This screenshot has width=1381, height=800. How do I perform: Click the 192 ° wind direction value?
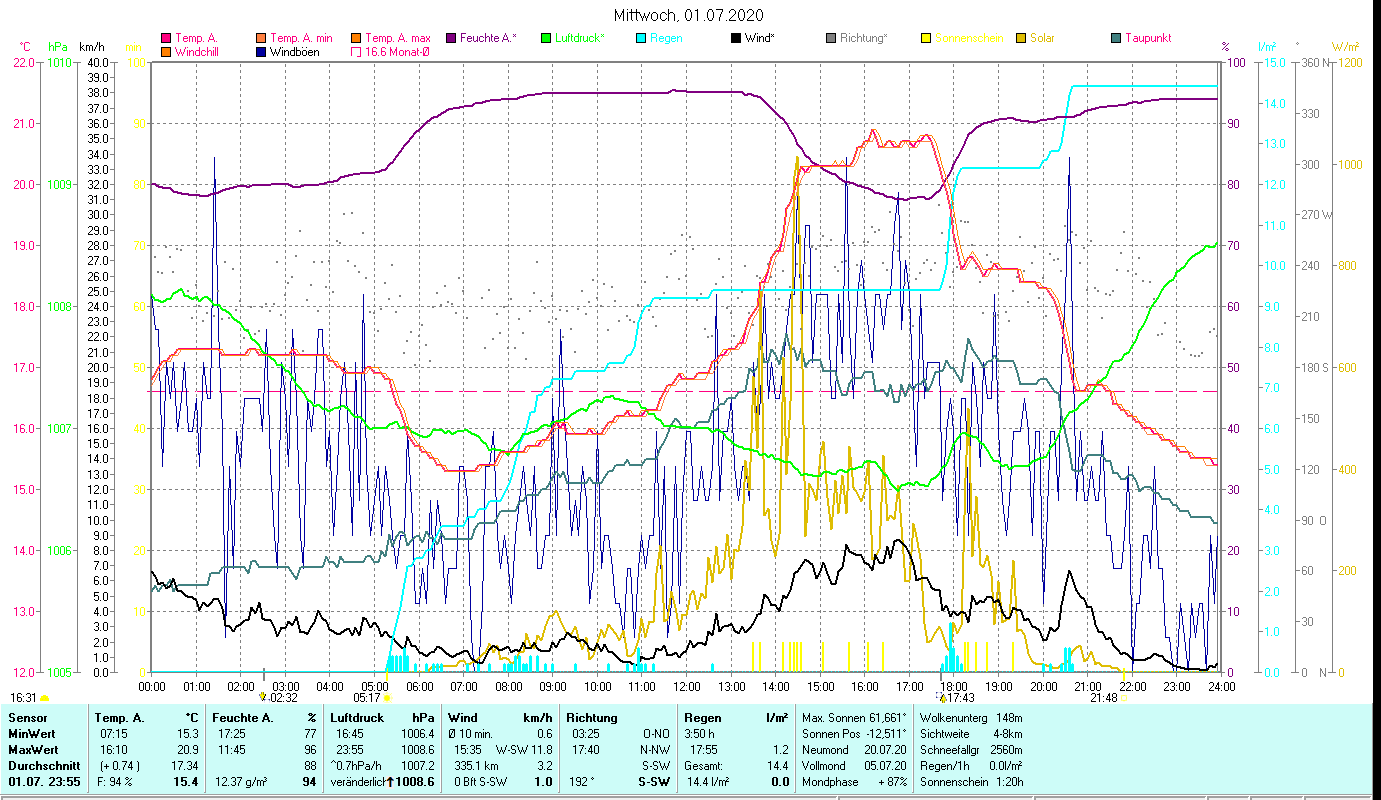[x=581, y=782]
